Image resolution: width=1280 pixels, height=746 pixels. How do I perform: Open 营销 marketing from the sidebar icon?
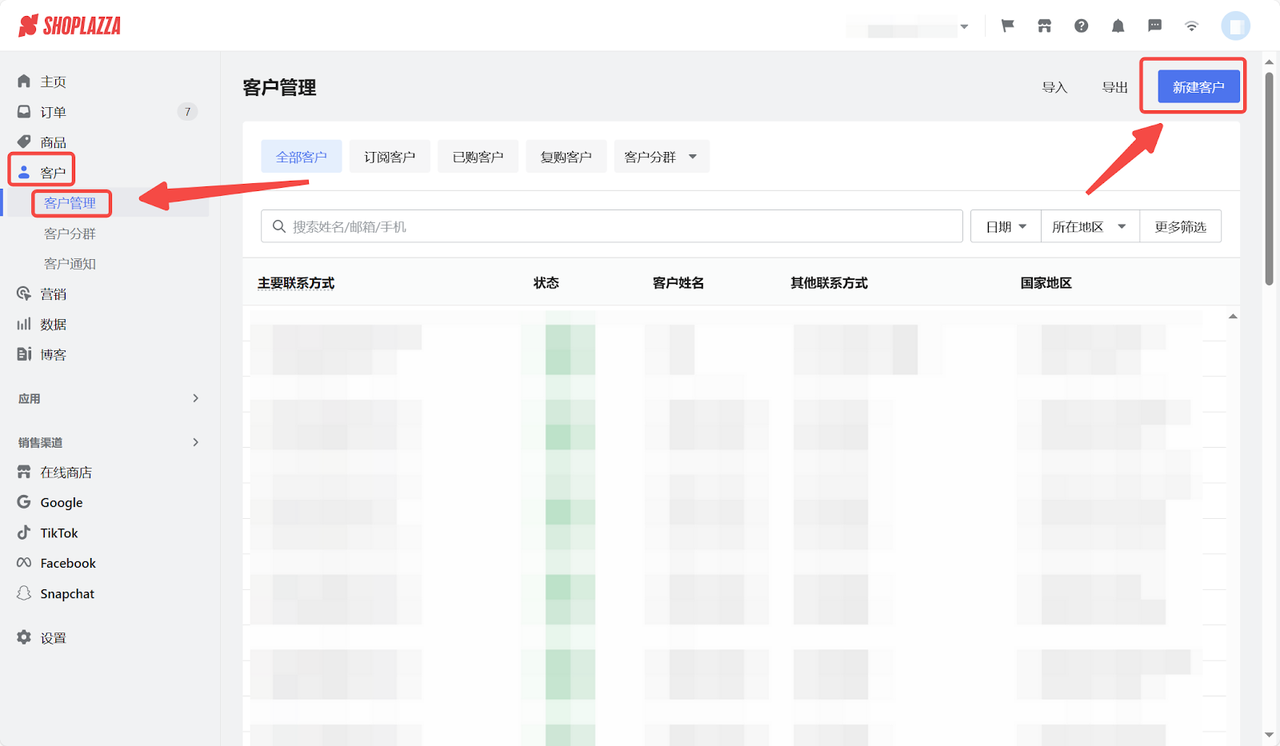(23, 293)
